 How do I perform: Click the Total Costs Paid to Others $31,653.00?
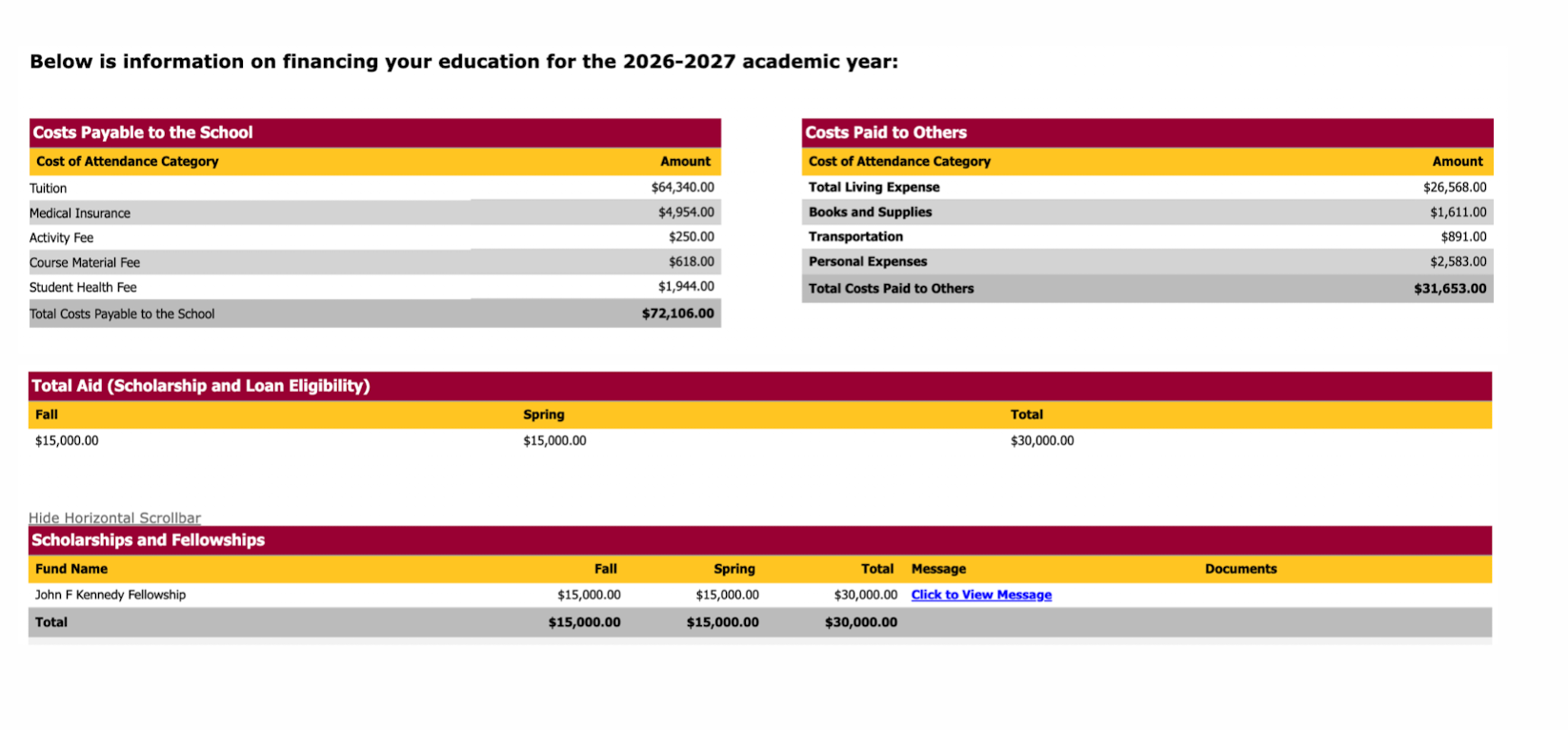click(x=1449, y=289)
